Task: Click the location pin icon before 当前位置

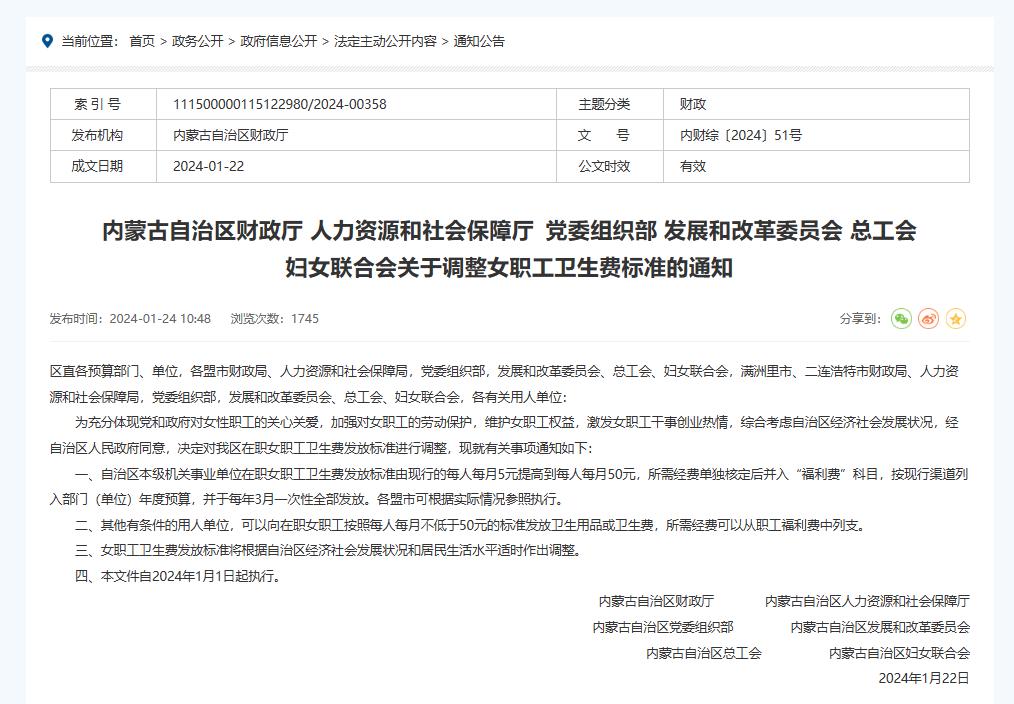Action: point(47,41)
